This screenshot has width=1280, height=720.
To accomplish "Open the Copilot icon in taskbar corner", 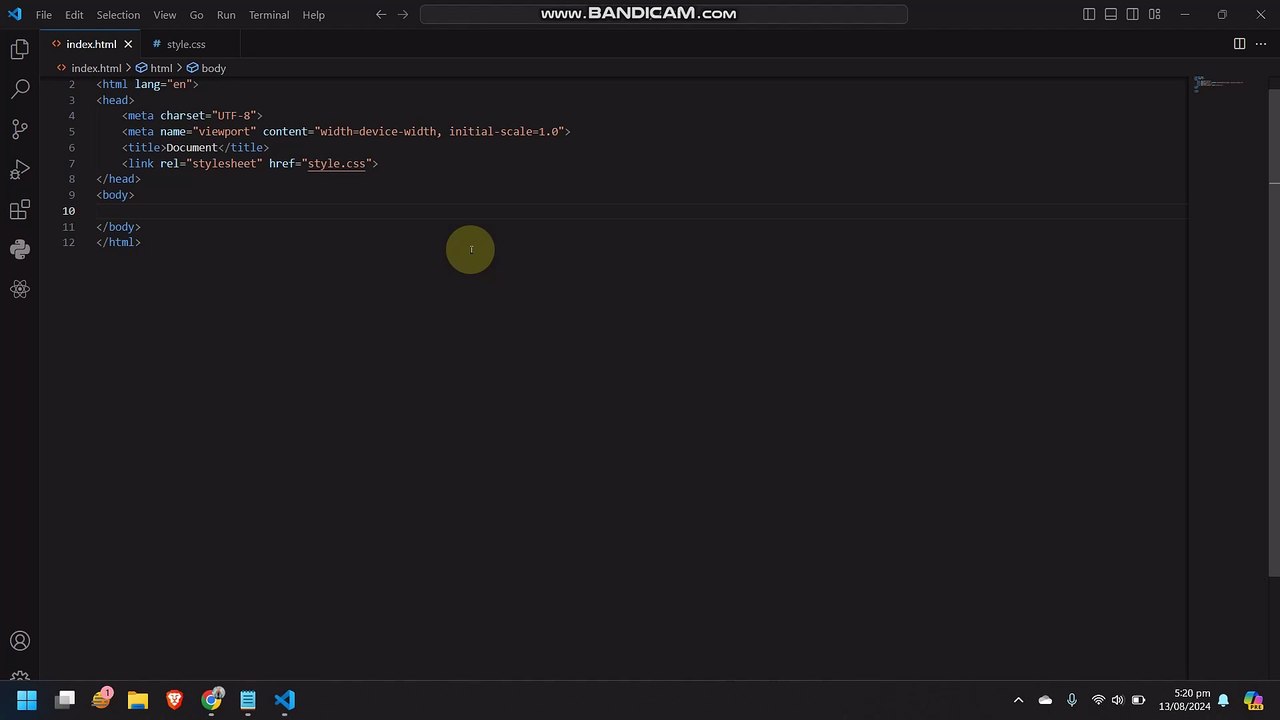I will pyautogui.click(x=1253, y=700).
